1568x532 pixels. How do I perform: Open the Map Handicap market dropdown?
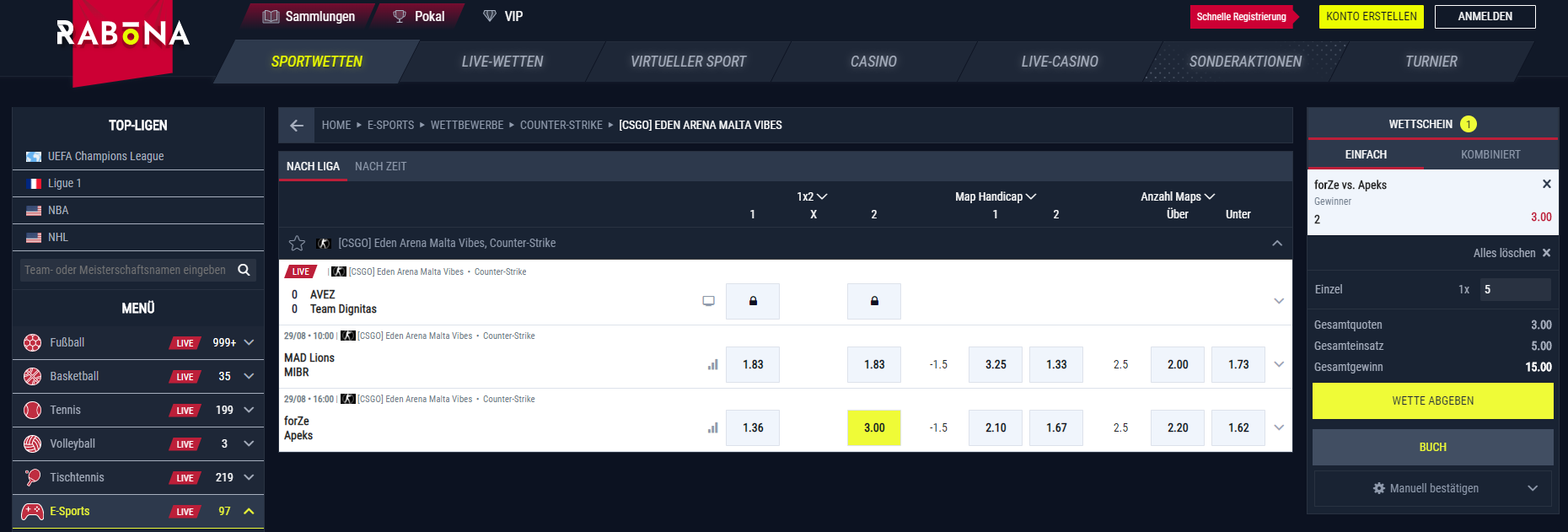[x=996, y=196]
